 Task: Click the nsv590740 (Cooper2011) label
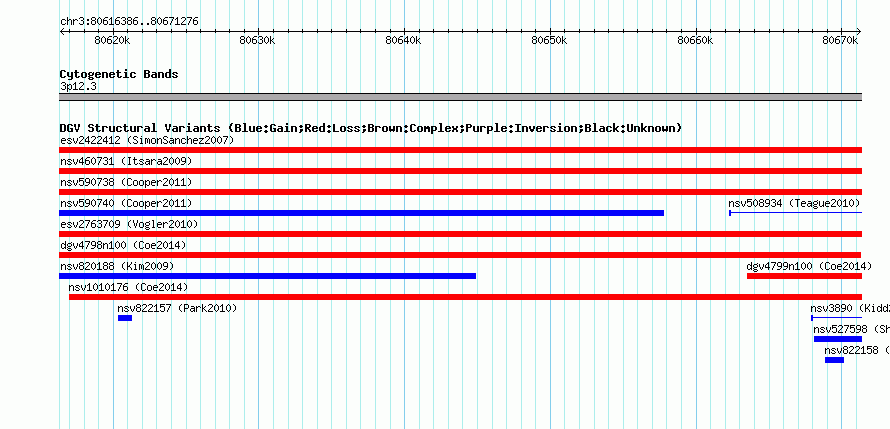[126, 203]
